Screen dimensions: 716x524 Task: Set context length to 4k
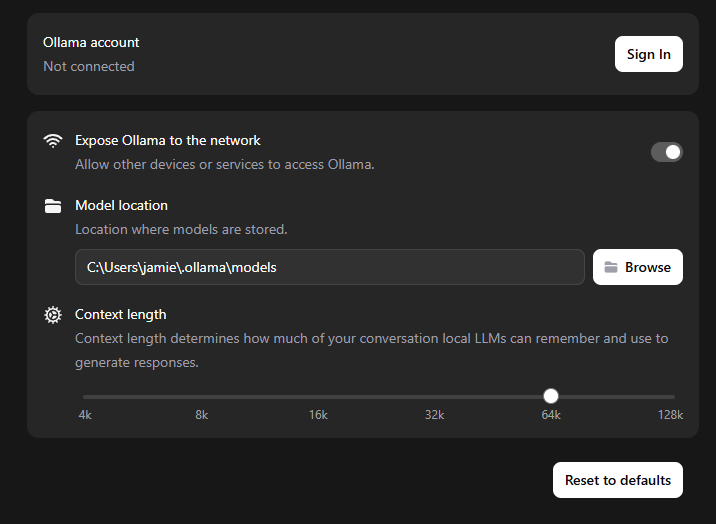(x=85, y=397)
